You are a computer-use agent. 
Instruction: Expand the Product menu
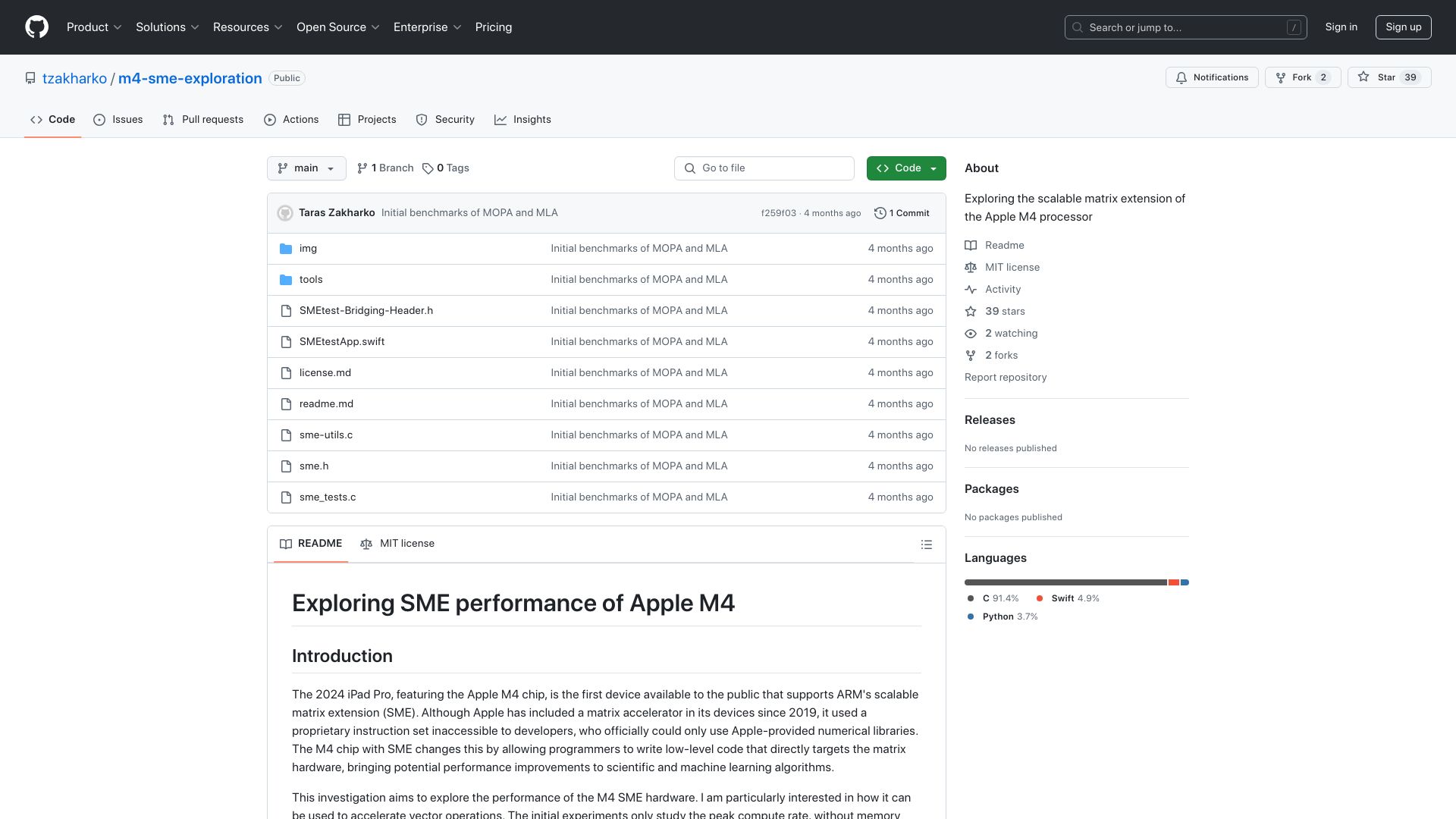pyautogui.click(x=94, y=27)
